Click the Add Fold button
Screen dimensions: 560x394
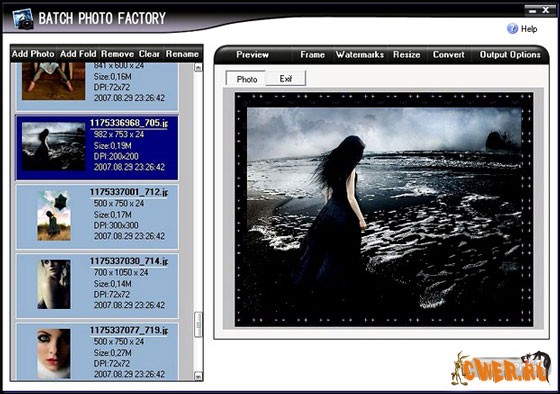point(78,54)
